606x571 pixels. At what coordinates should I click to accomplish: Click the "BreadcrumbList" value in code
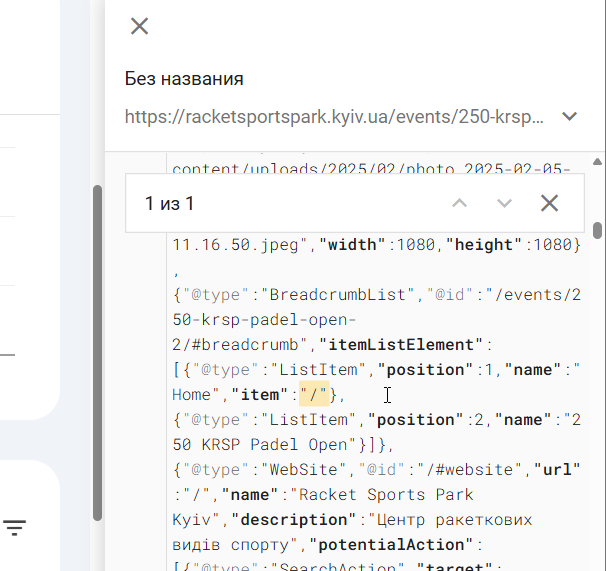[337, 295]
